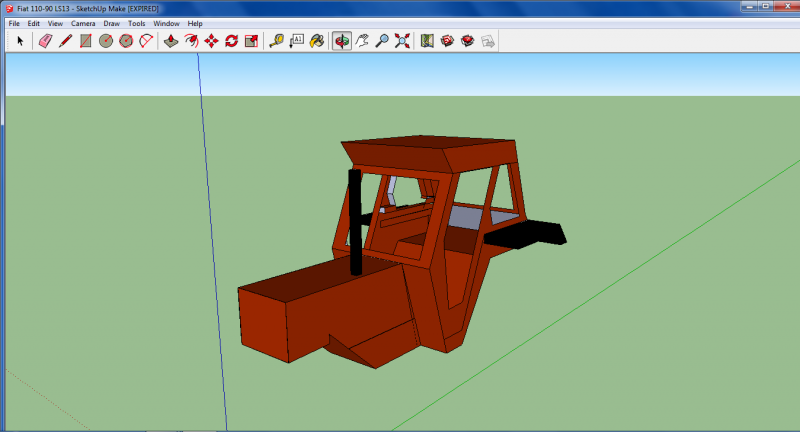
Task: Select the Rotate tool
Action: click(232, 41)
